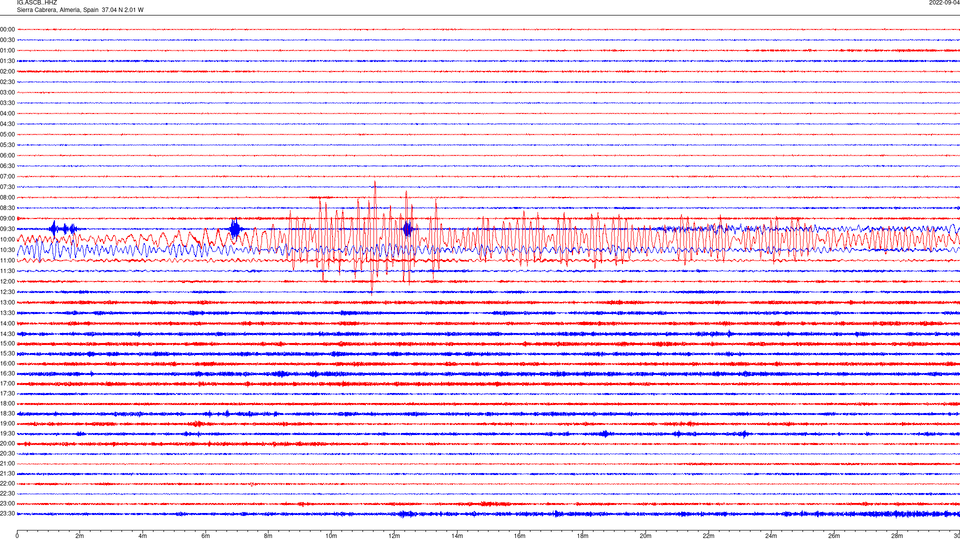Pick the 02:00 time label
Screen dimensions: 960x540
tap(7, 72)
